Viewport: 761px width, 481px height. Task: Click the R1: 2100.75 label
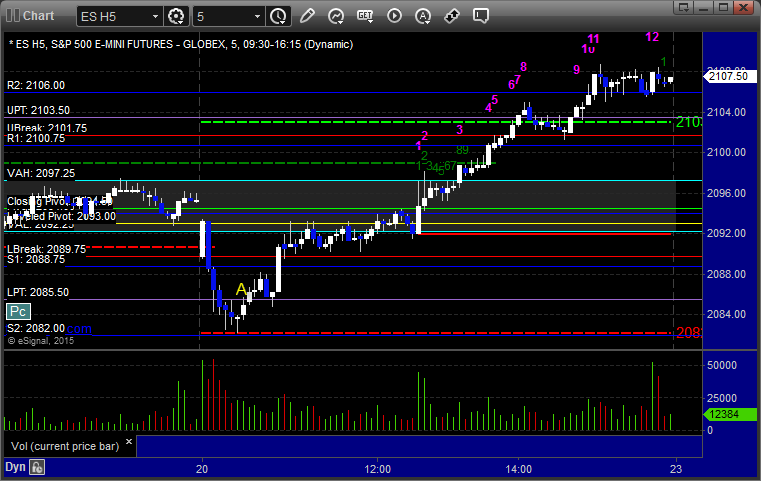pyautogui.click(x=36, y=138)
